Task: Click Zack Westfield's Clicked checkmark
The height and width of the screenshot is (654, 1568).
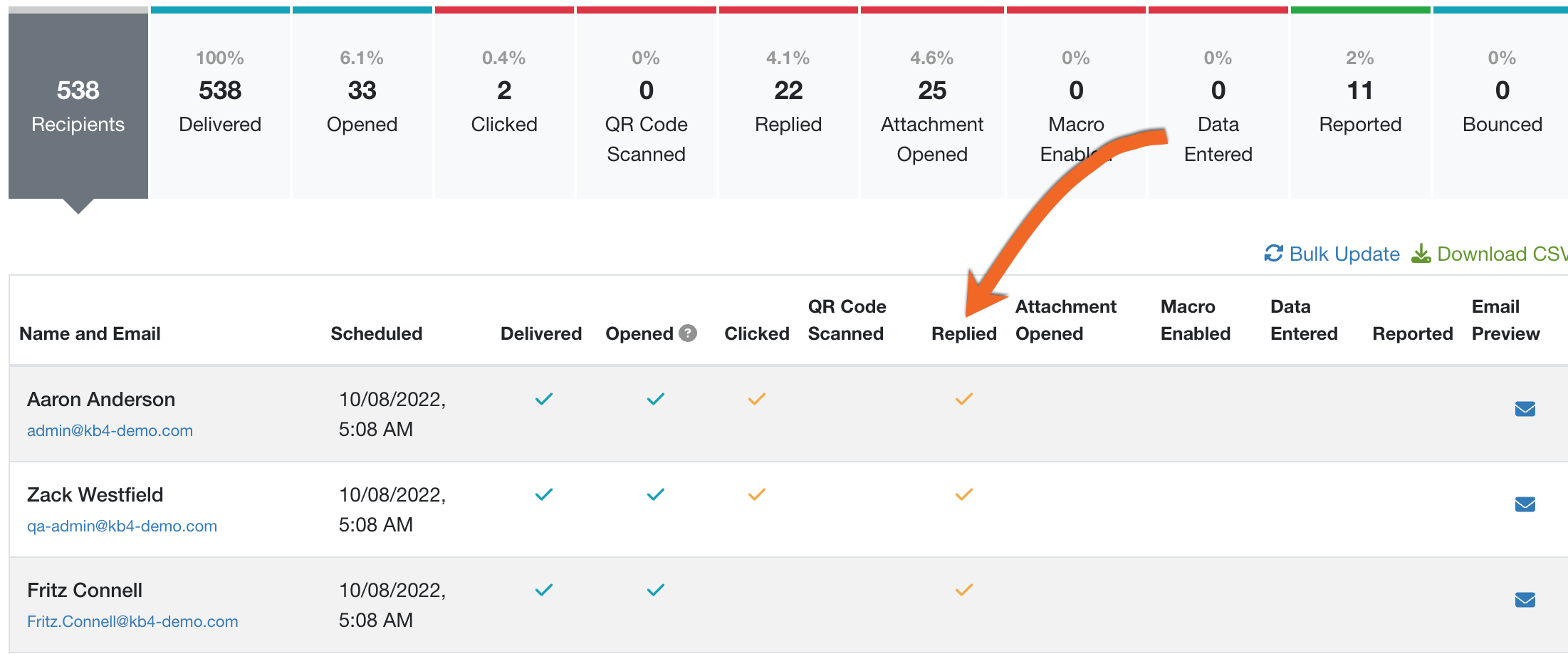Action: pos(756,494)
